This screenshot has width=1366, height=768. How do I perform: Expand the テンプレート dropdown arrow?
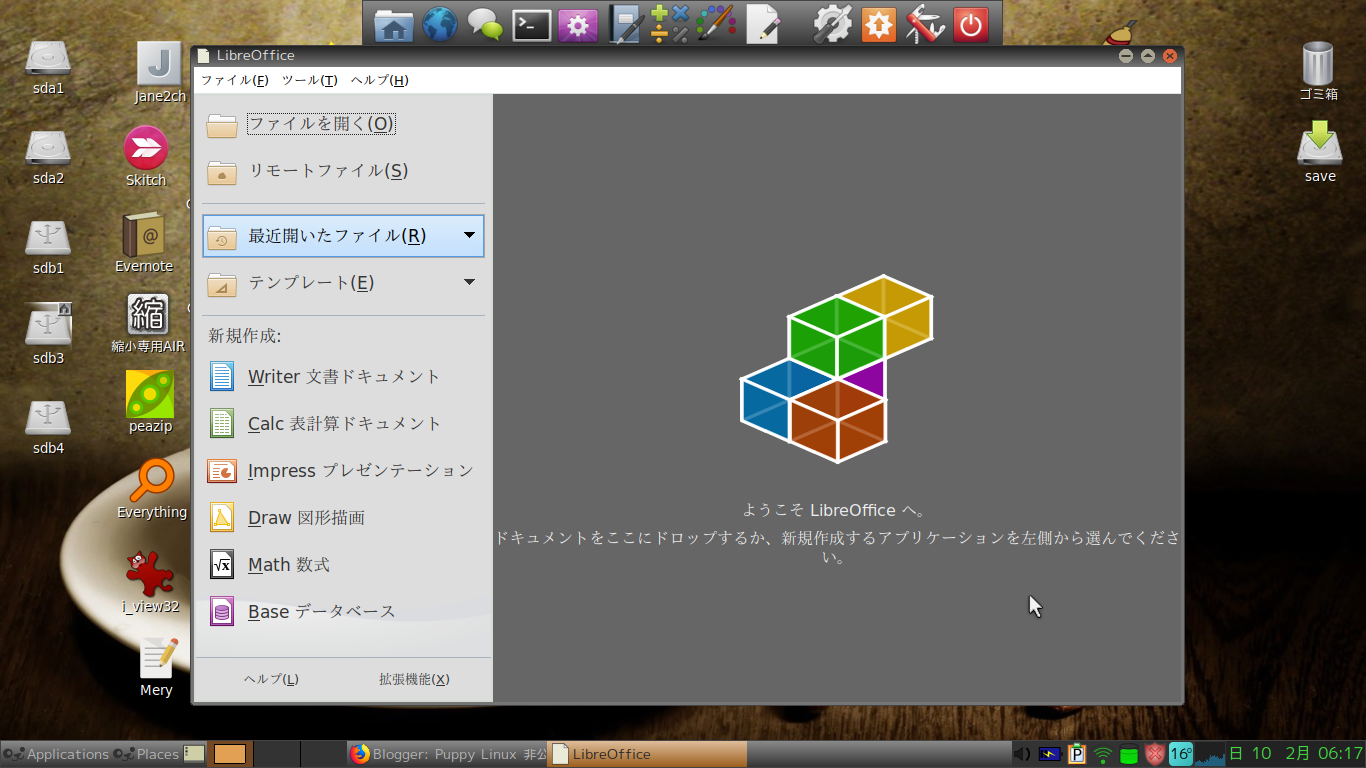pyautogui.click(x=469, y=282)
